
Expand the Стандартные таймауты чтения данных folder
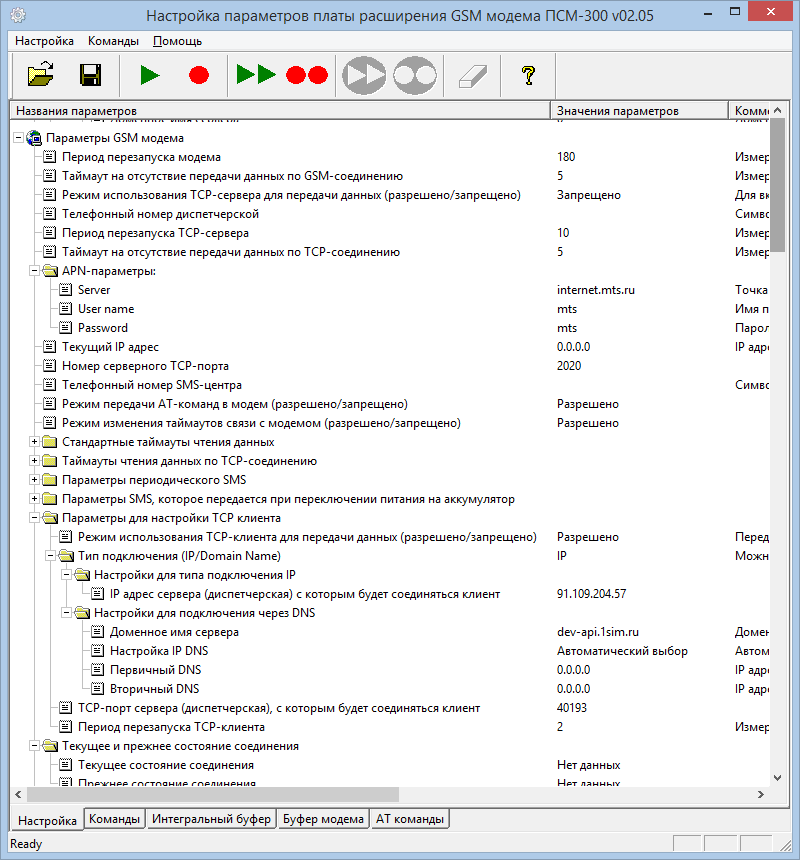(x=34, y=442)
